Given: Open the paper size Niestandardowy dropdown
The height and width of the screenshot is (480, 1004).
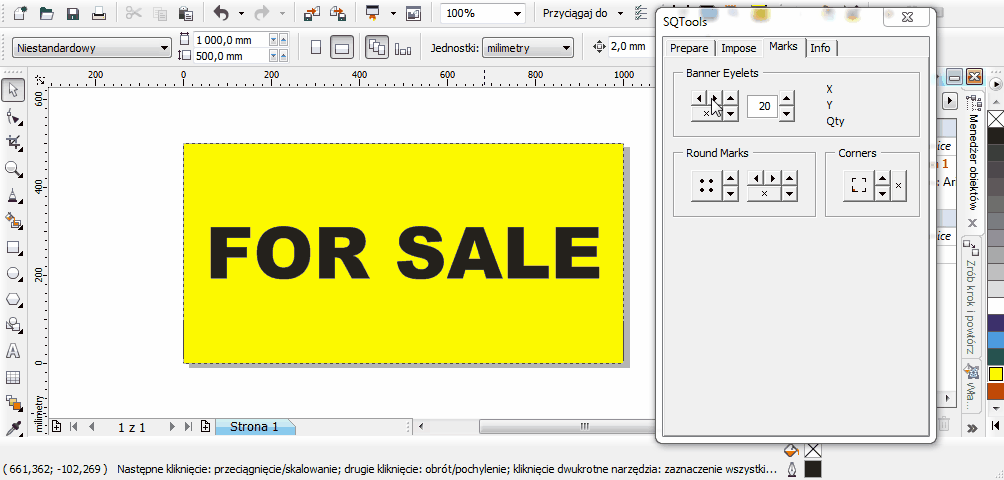Looking at the screenshot, I should click(92, 48).
